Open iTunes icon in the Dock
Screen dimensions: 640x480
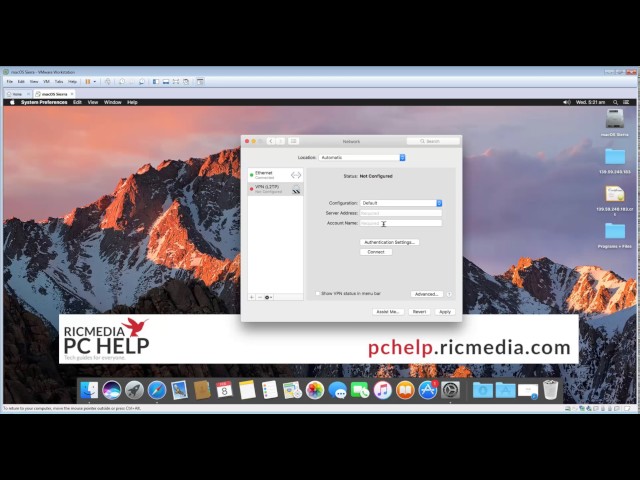(382, 390)
